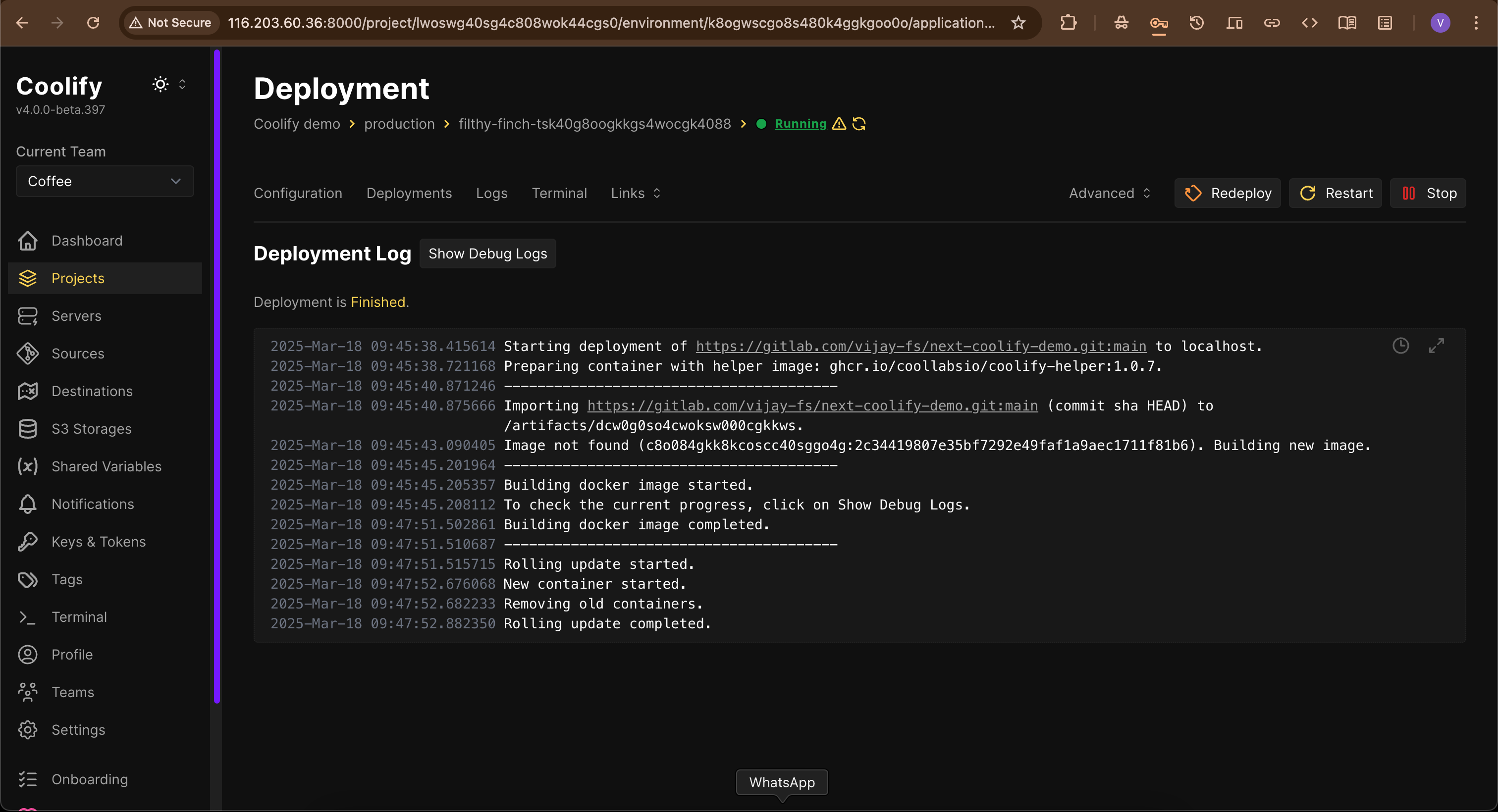This screenshot has height=812, width=1498.
Task: Open Servers from the sidebar icon
Action: (x=27, y=316)
